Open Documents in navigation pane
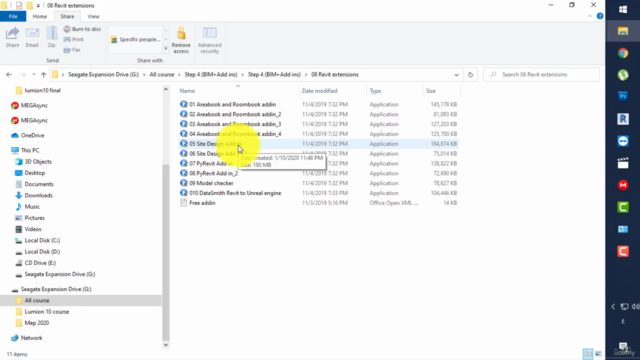The height and width of the screenshot is (360, 640). point(39,184)
